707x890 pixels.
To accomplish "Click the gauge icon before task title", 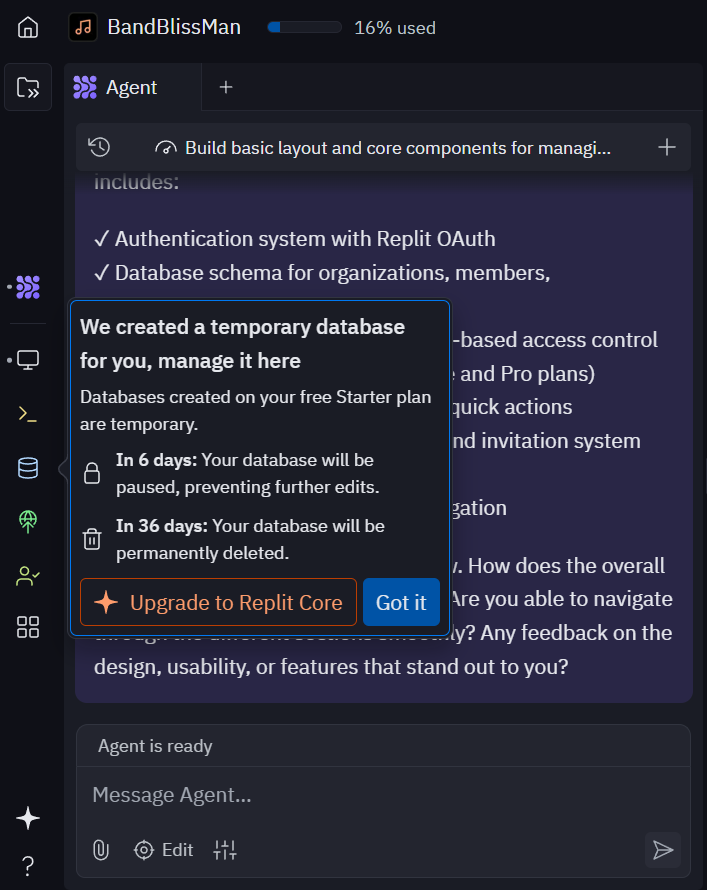I will coord(165,148).
